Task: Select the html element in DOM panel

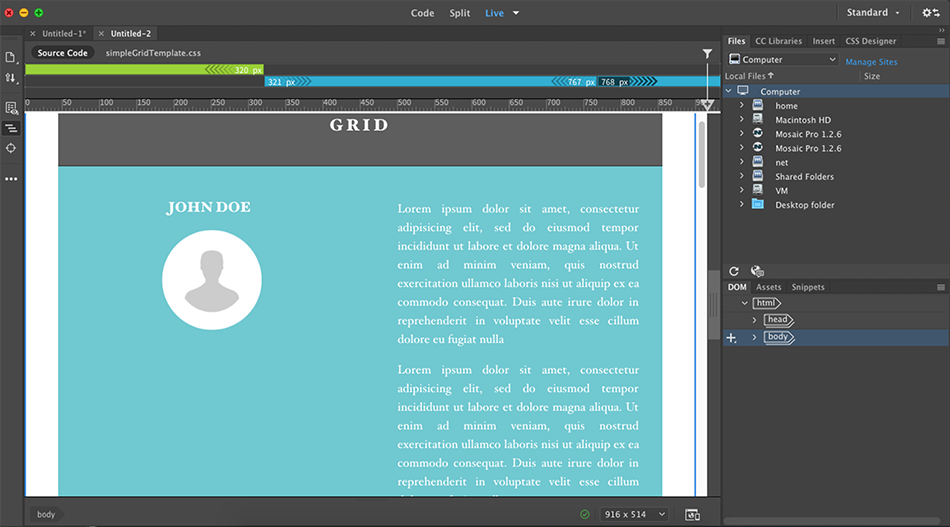Action: pos(766,303)
